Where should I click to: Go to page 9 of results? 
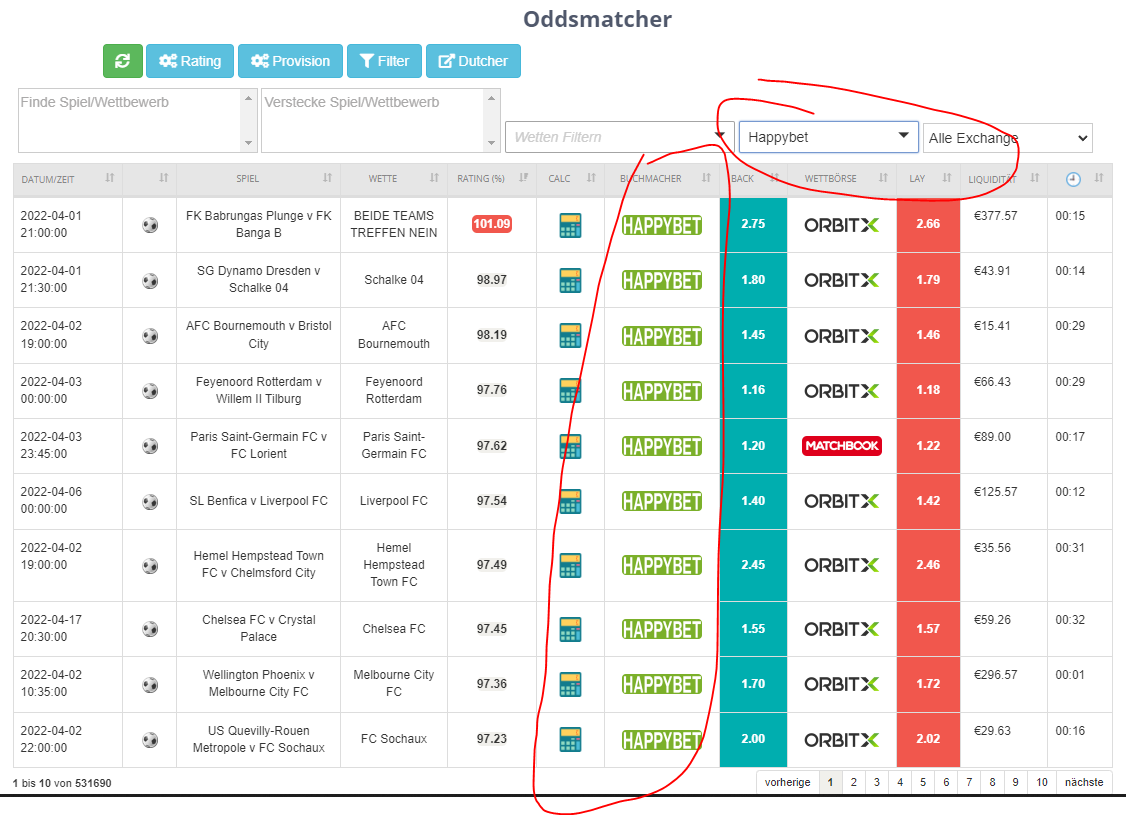[1015, 782]
